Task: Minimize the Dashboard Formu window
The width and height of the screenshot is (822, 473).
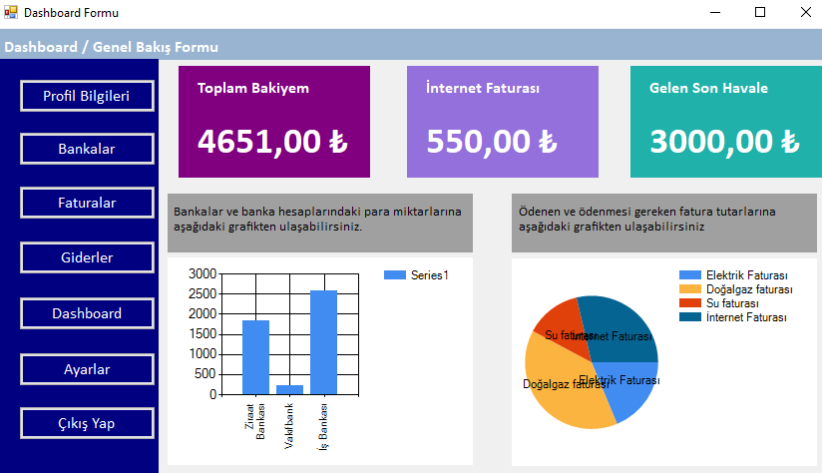Action: tap(715, 12)
